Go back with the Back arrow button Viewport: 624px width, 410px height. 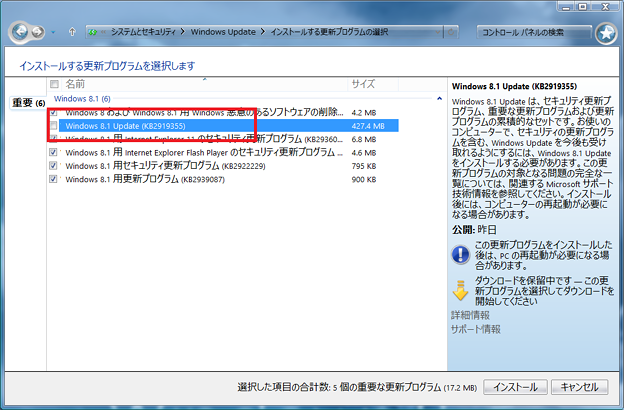coord(20,31)
